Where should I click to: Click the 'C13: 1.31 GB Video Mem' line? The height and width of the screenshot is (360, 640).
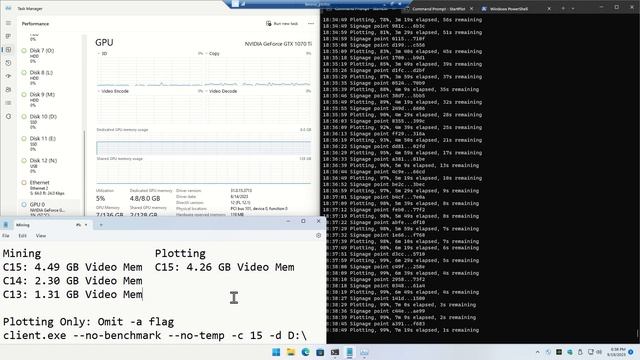(73, 294)
